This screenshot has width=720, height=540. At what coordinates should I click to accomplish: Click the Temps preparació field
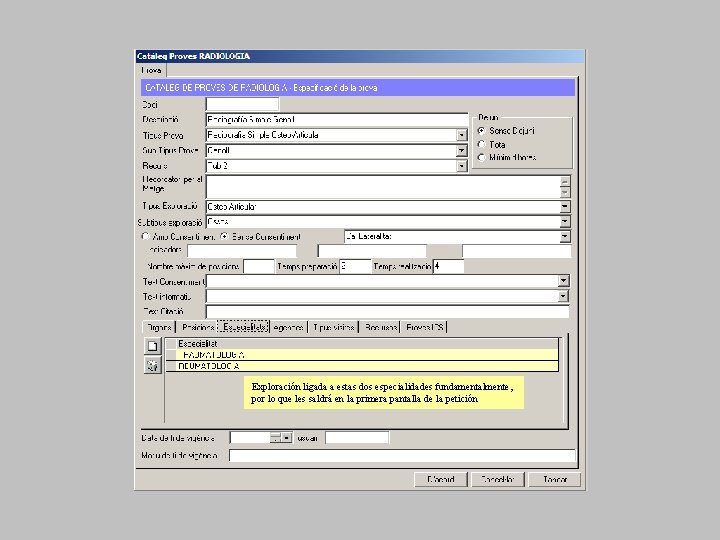[x=355, y=266]
